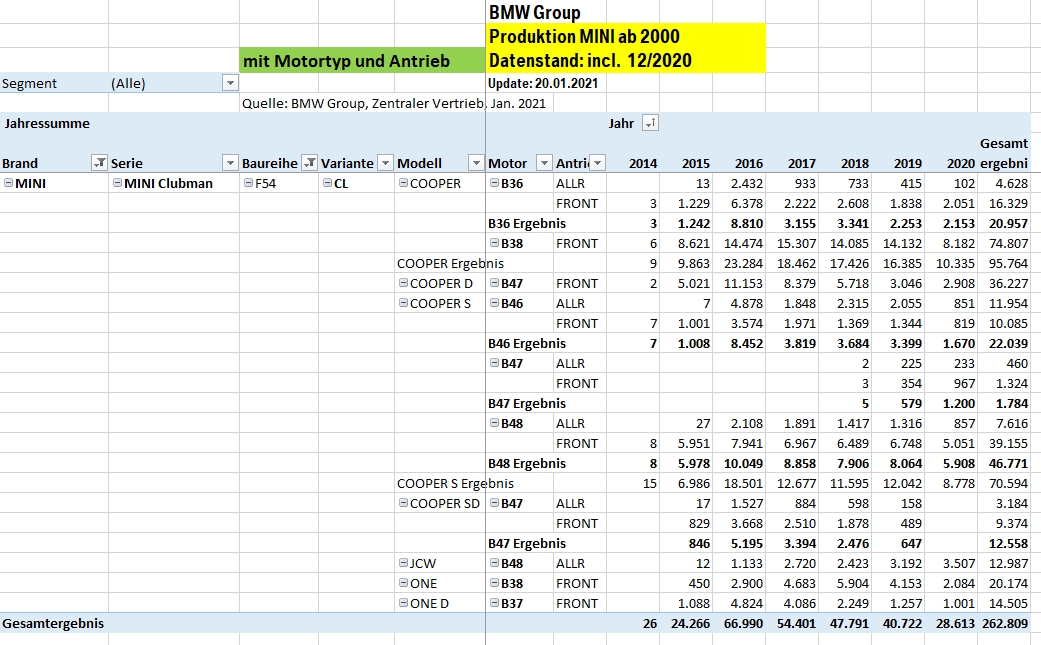Select the green 'mit Motortyp und Antrieb' cell
The width and height of the screenshot is (1041, 645).
click(x=361, y=61)
